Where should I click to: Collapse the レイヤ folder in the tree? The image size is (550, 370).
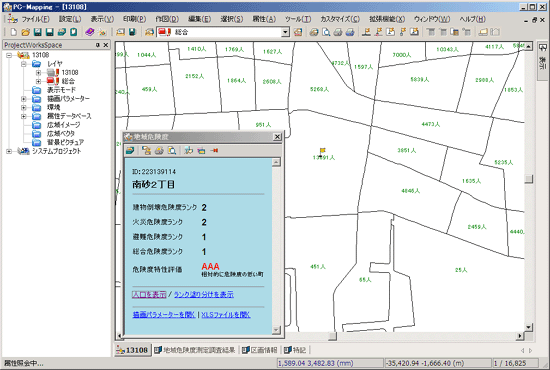(x=24, y=64)
